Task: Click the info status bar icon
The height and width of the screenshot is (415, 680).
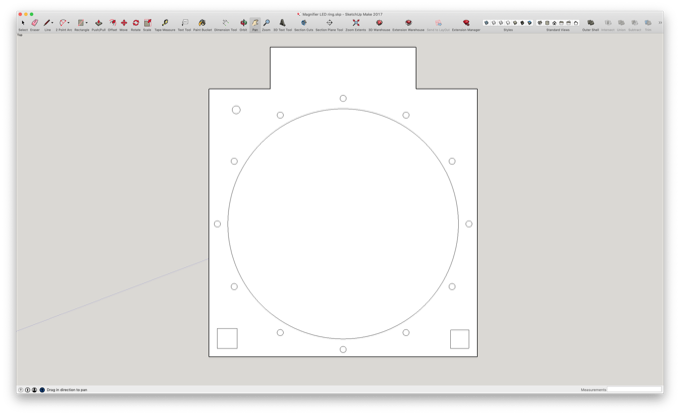Action: (27, 390)
